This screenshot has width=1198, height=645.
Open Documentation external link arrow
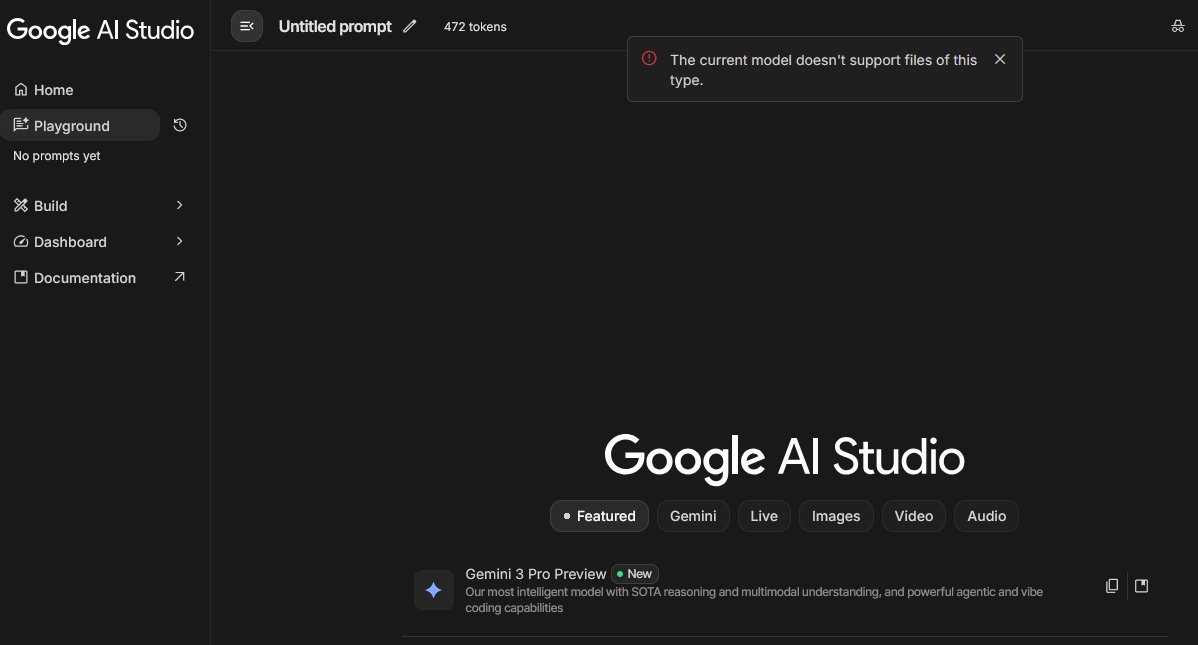pyautogui.click(x=180, y=277)
